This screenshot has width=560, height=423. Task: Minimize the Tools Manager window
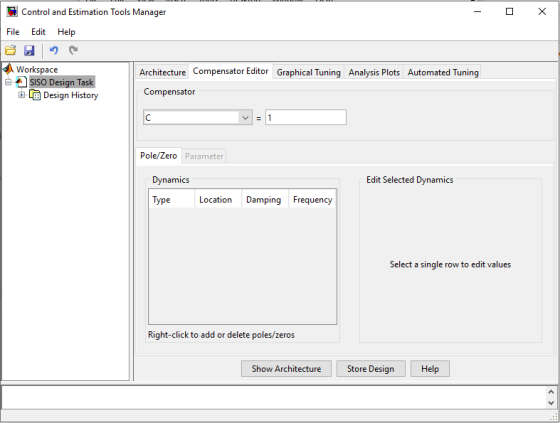(x=478, y=11)
